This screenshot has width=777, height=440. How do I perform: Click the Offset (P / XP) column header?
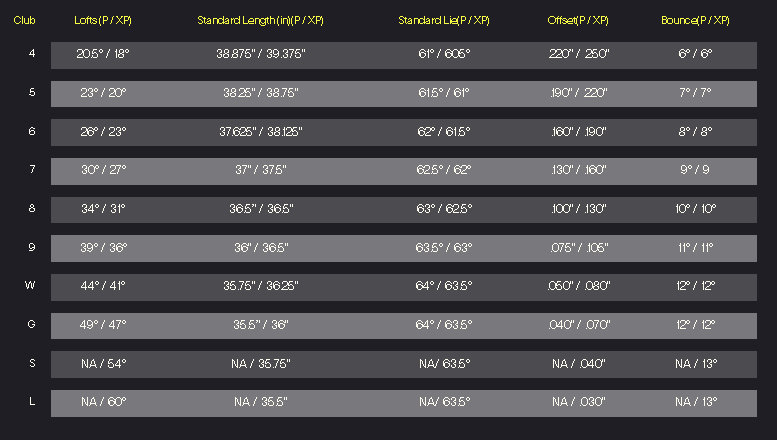(578, 20)
